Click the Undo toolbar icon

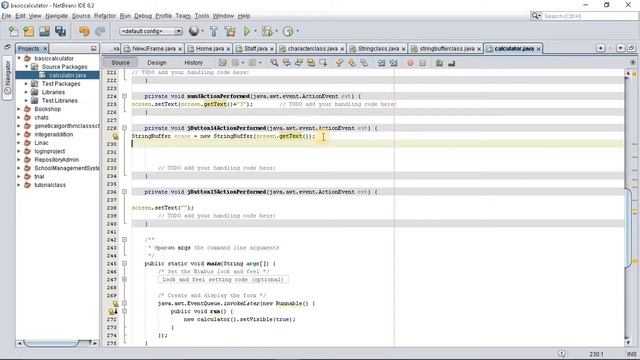point(84,31)
